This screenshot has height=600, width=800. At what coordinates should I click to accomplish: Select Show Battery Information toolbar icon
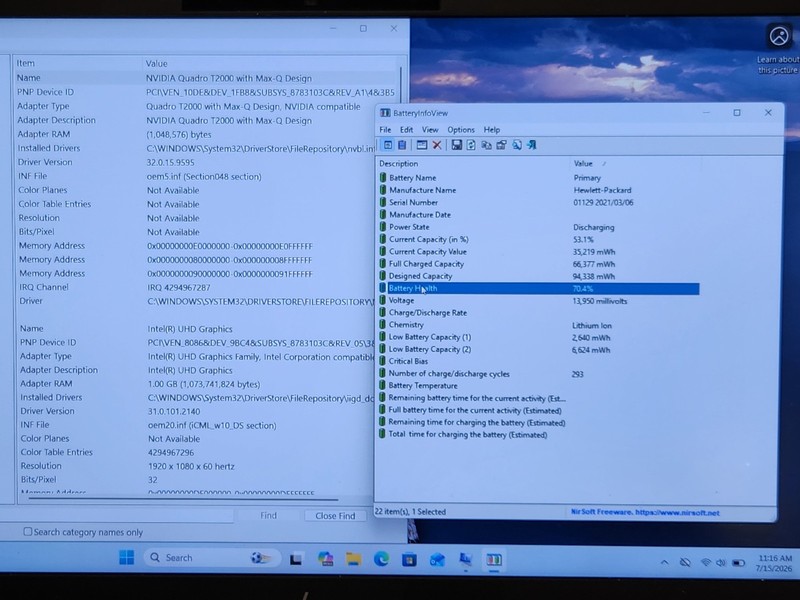(388, 145)
